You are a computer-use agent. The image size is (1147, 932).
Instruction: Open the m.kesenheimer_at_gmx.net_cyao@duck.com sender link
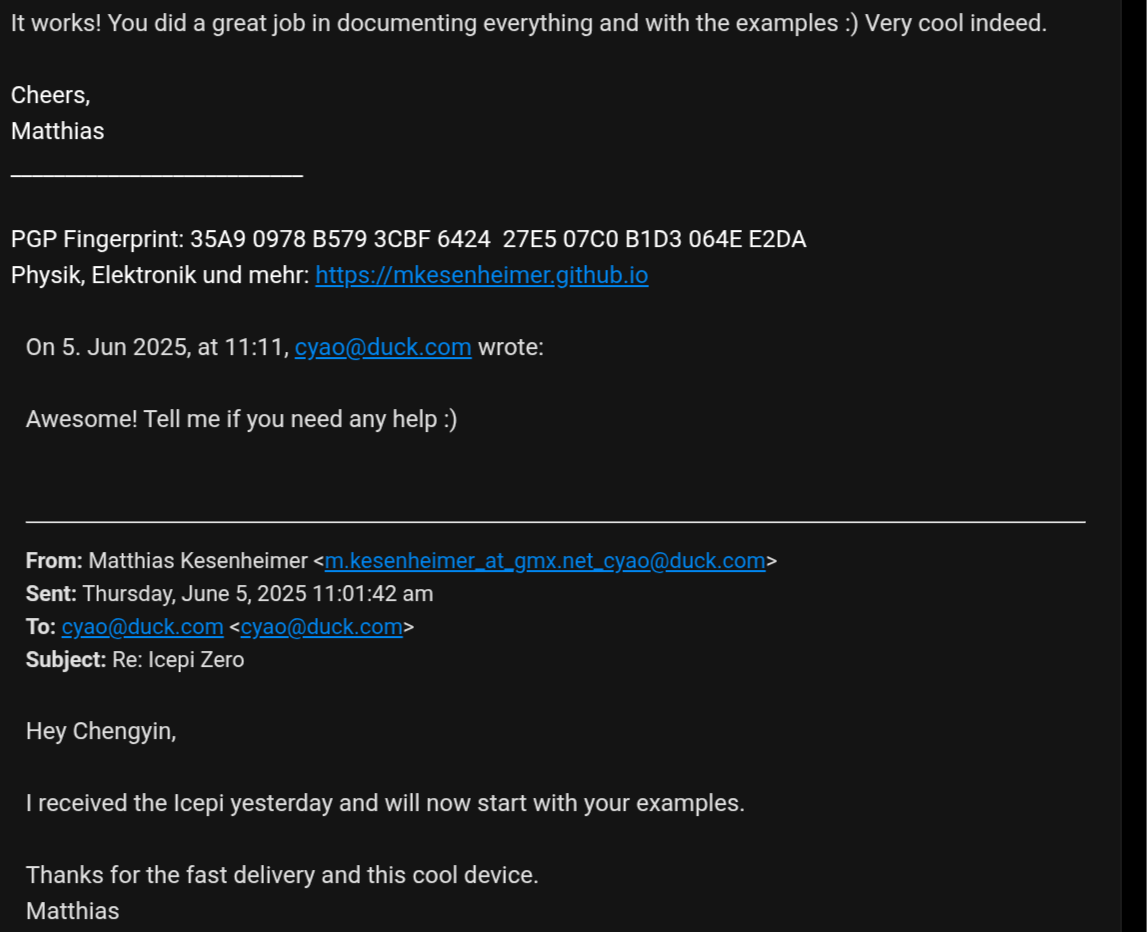tap(545, 560)
